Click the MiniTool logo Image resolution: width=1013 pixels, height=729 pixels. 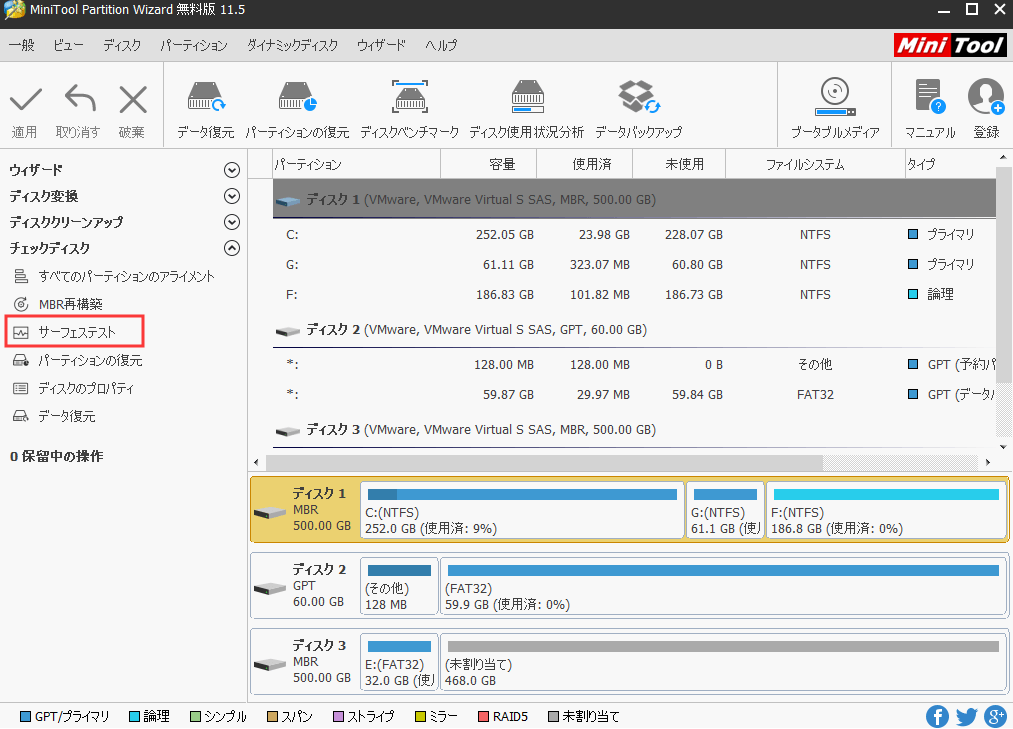[950, 45]
